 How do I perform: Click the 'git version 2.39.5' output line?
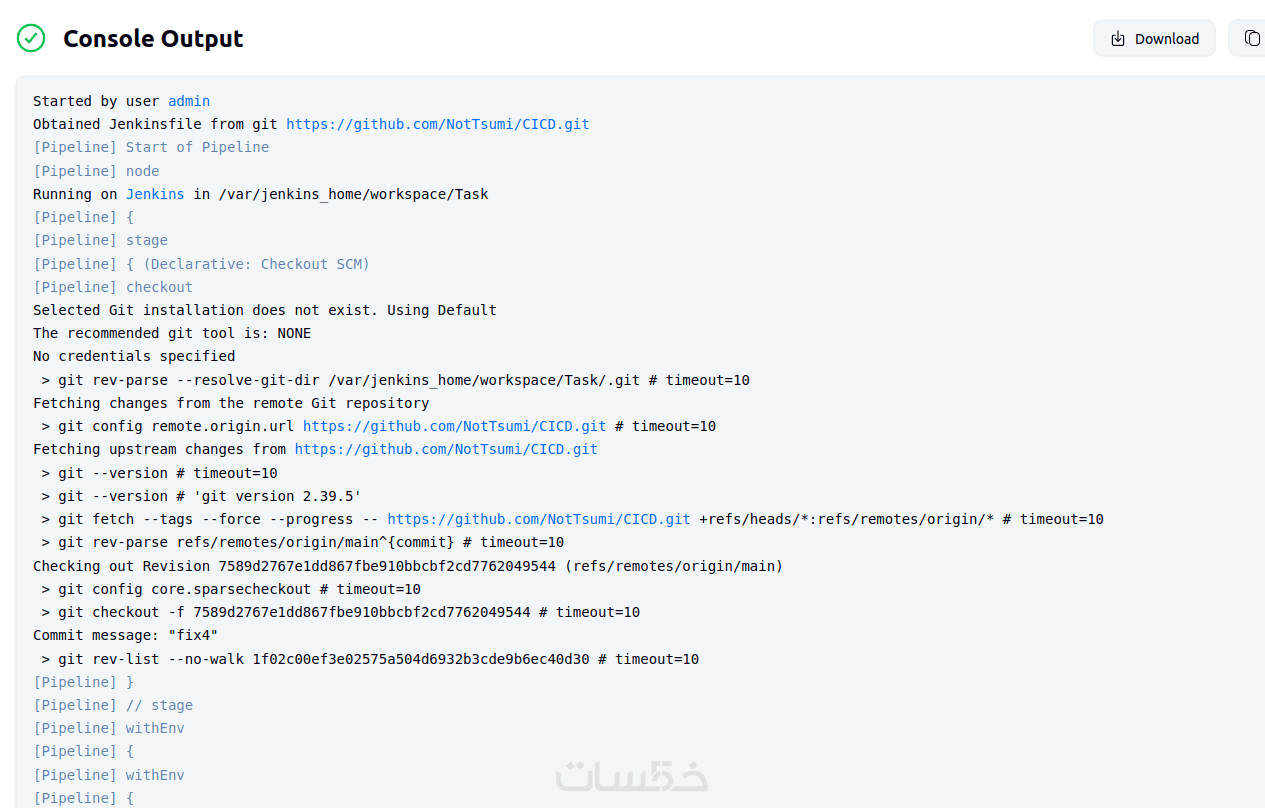[201, 496]
